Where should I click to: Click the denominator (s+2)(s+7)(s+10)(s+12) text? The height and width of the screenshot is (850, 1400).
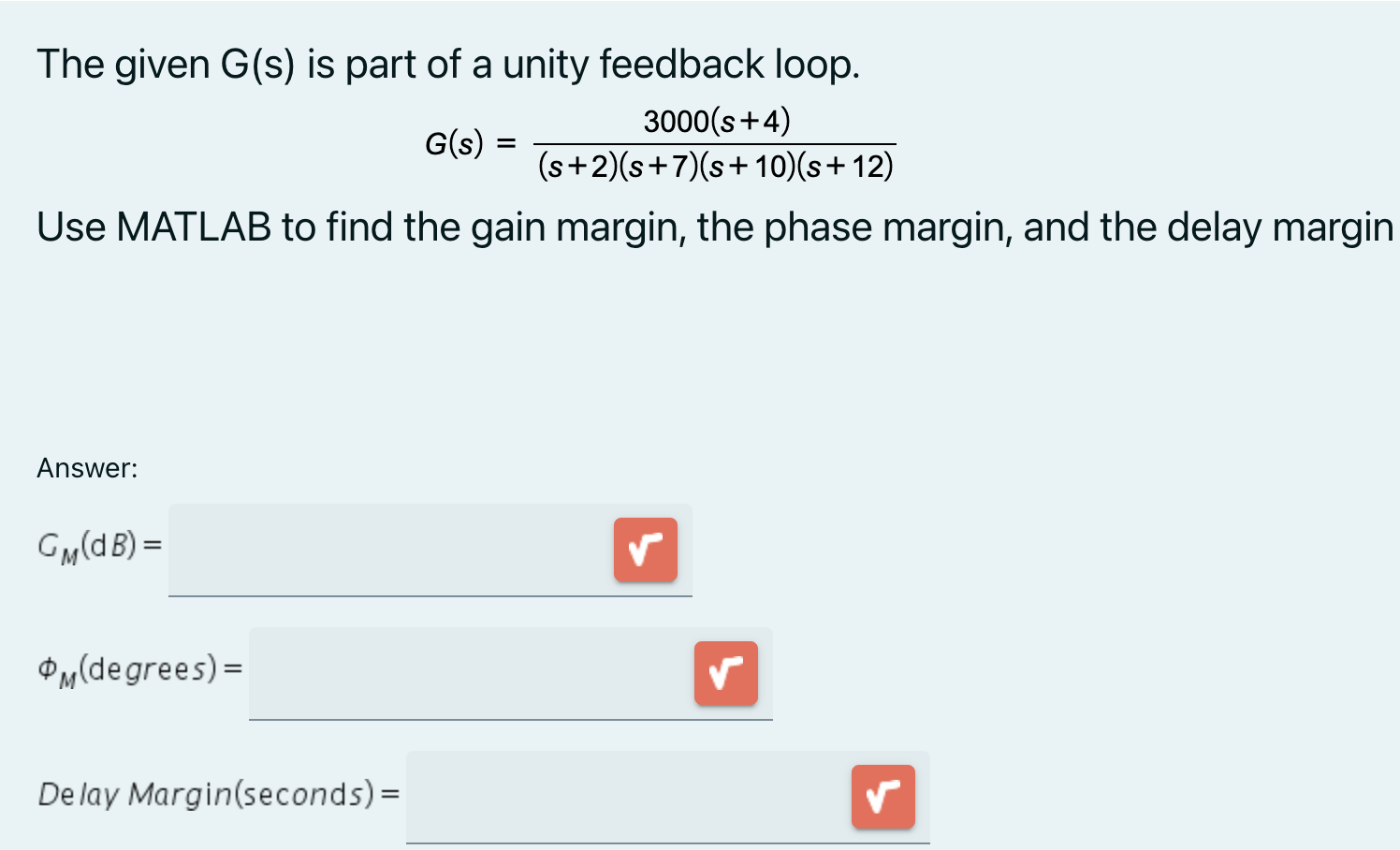(x=716, y=166)
